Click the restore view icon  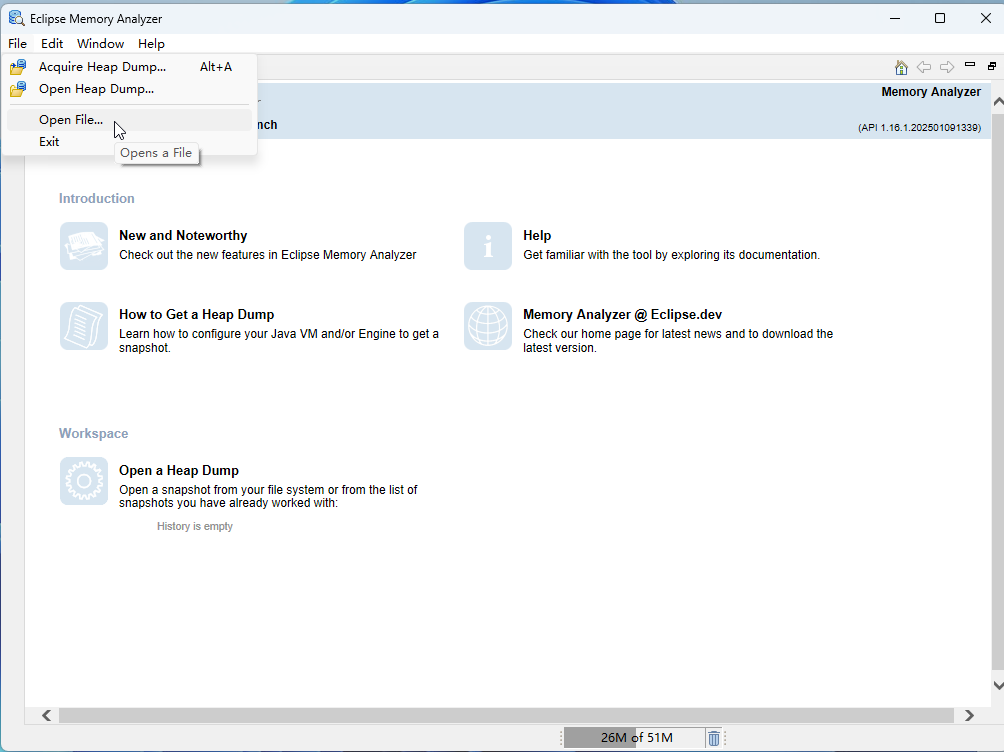pos(992,65)
